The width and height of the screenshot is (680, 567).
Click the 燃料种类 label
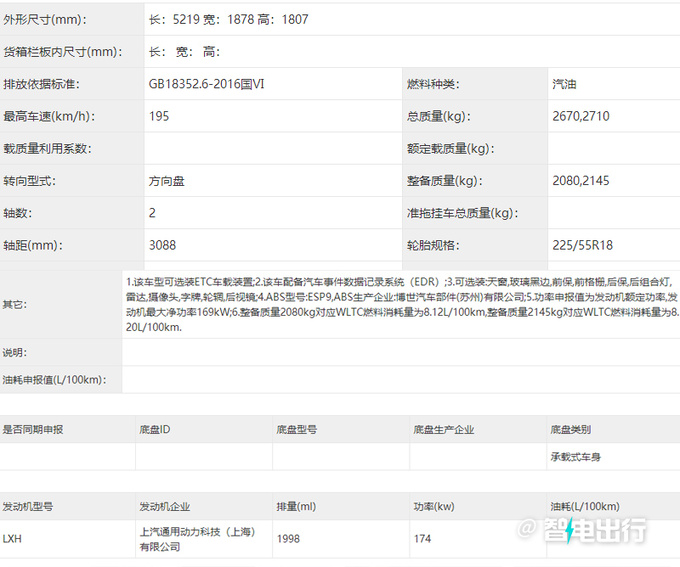[433, 84]
